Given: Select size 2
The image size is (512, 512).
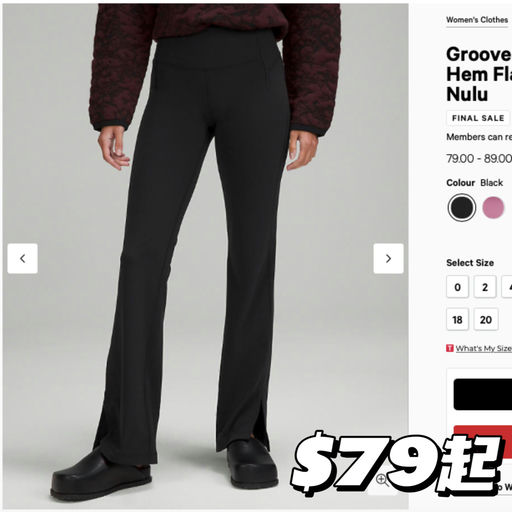Looking at the screenshot, I should click(x=485, y=287).
